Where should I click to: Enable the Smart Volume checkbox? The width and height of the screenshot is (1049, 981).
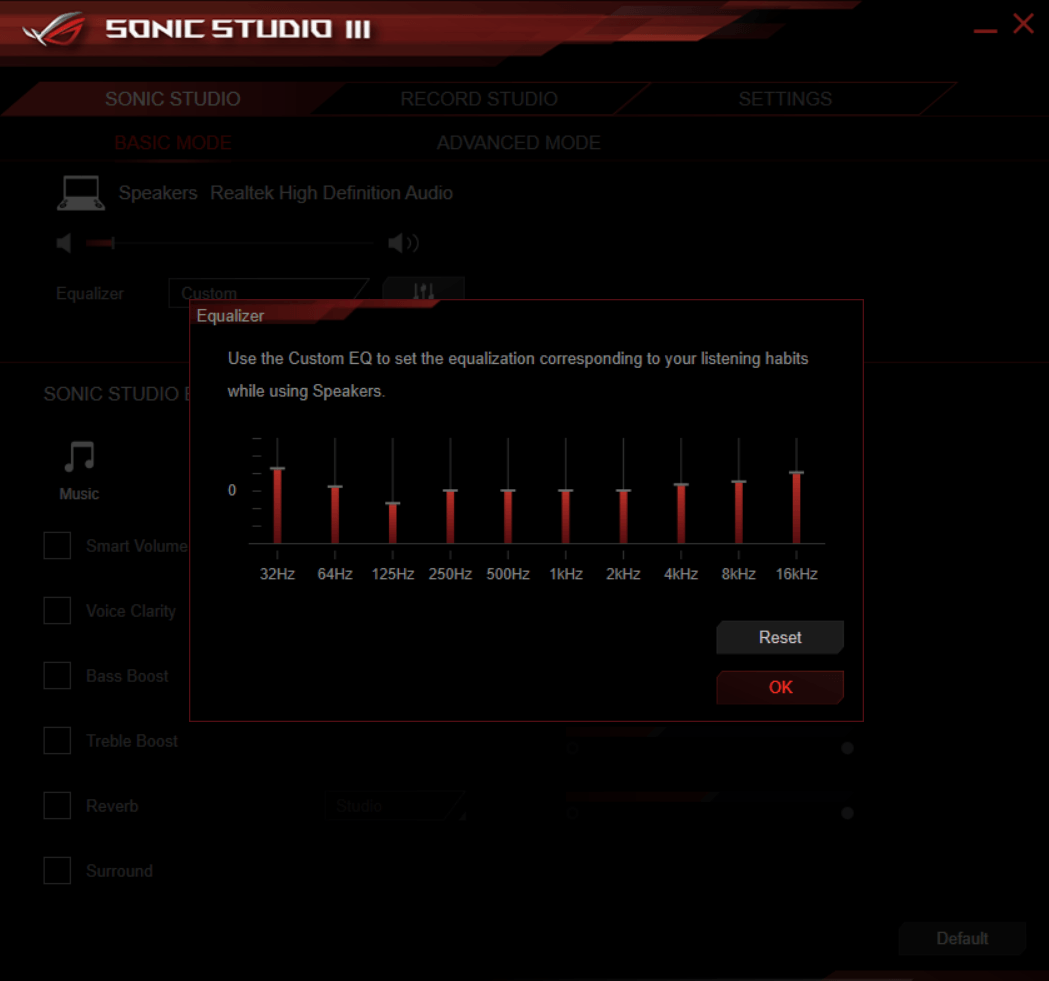[x=57, y=546]
